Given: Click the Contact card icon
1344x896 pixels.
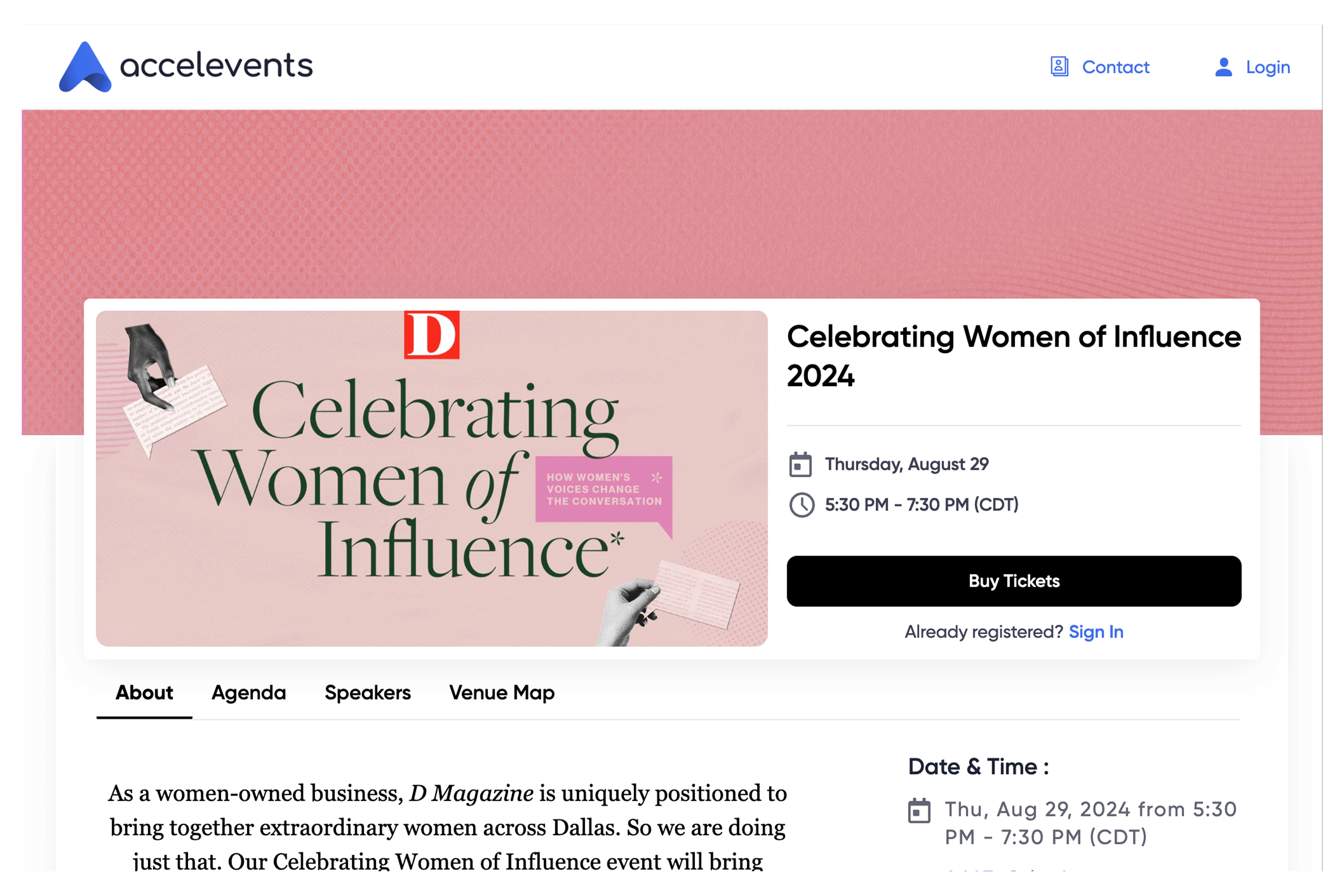Looking at the screenshot, I should tap(1059, 67).
